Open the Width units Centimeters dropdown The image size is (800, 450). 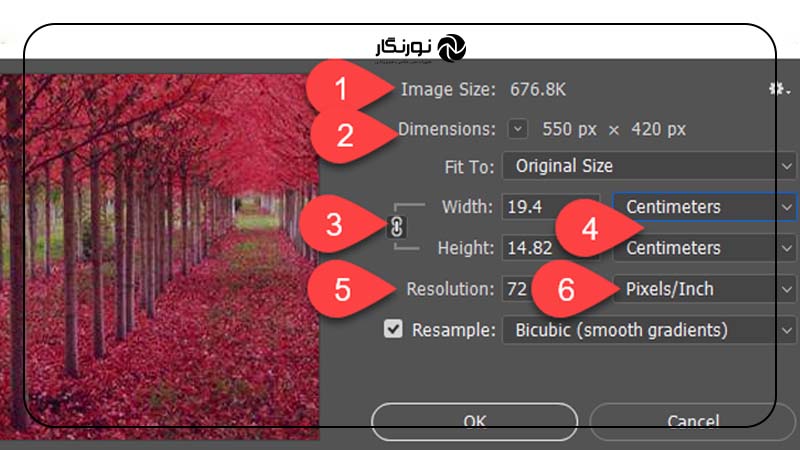point(704,207)
